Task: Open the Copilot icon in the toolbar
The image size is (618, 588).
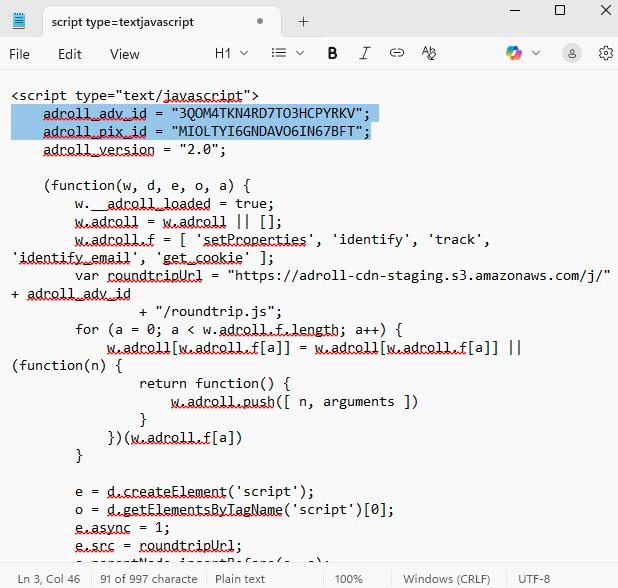Action: [513, 53]
